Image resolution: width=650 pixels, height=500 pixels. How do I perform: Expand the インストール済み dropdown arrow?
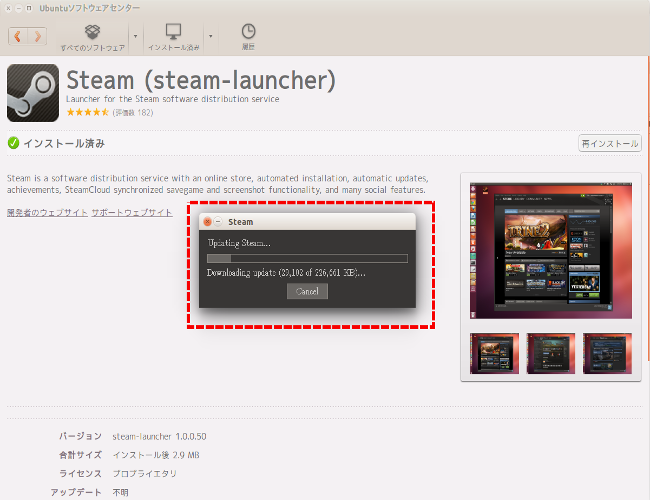pyautogui.click(x=211, y=36)
